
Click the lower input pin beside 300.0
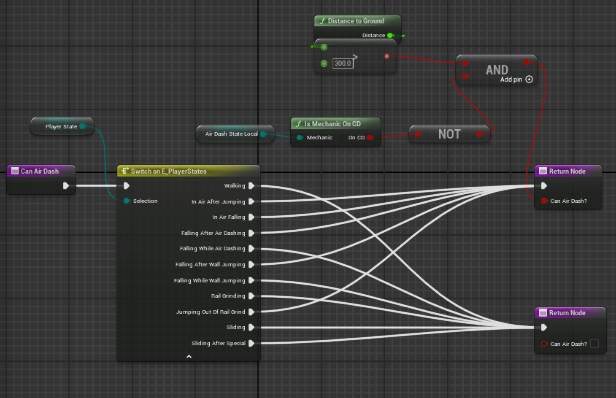coord(324,63)
